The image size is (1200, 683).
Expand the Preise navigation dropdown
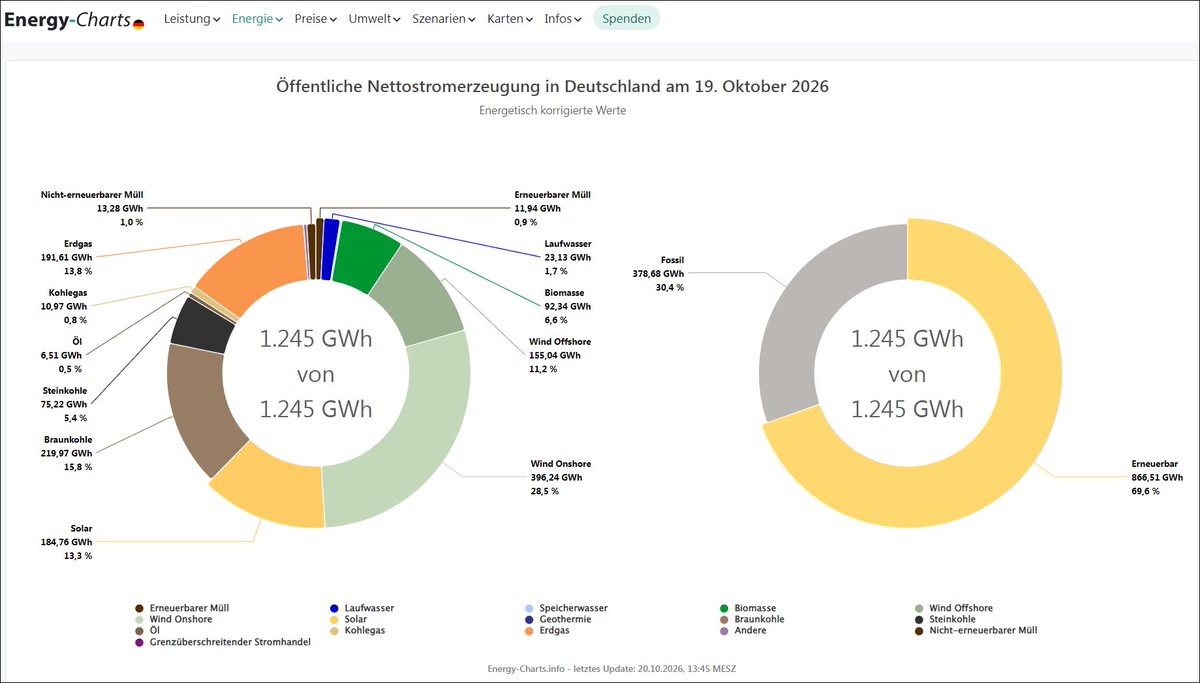click(315, 19)
